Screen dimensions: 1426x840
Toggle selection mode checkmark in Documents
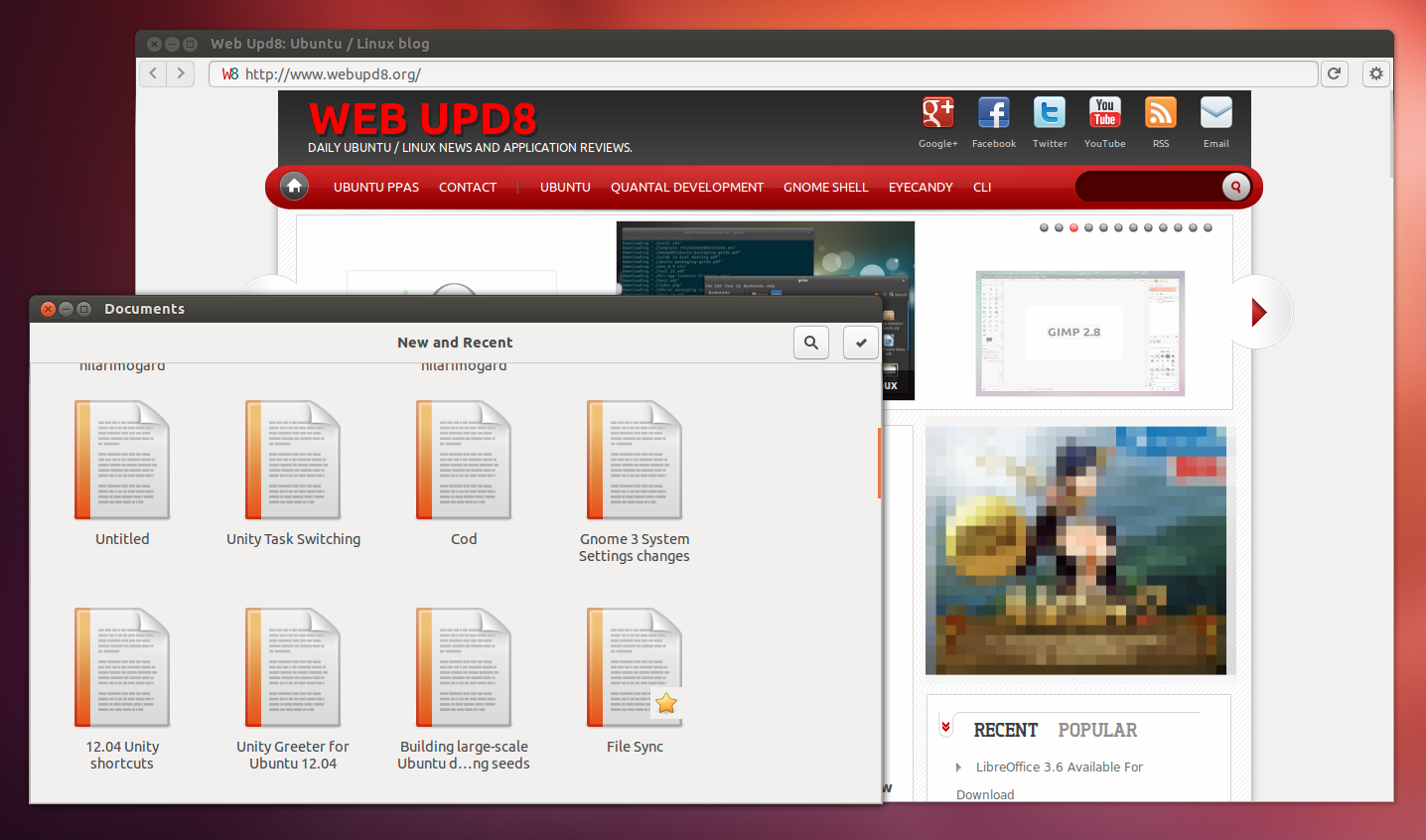click(x=861, y=343)
